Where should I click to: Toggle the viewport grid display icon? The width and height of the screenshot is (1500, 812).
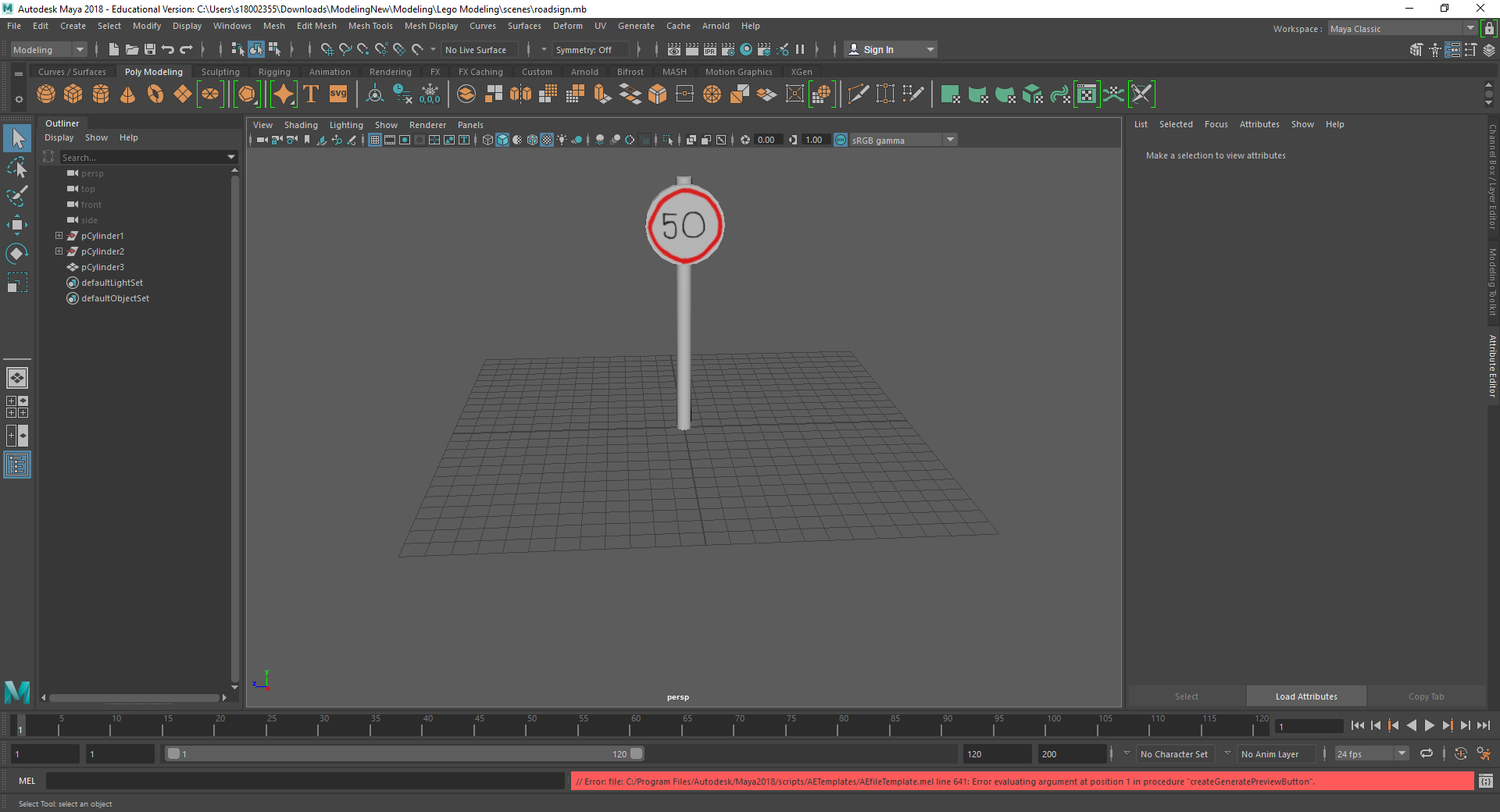click(x=375, y=140)
